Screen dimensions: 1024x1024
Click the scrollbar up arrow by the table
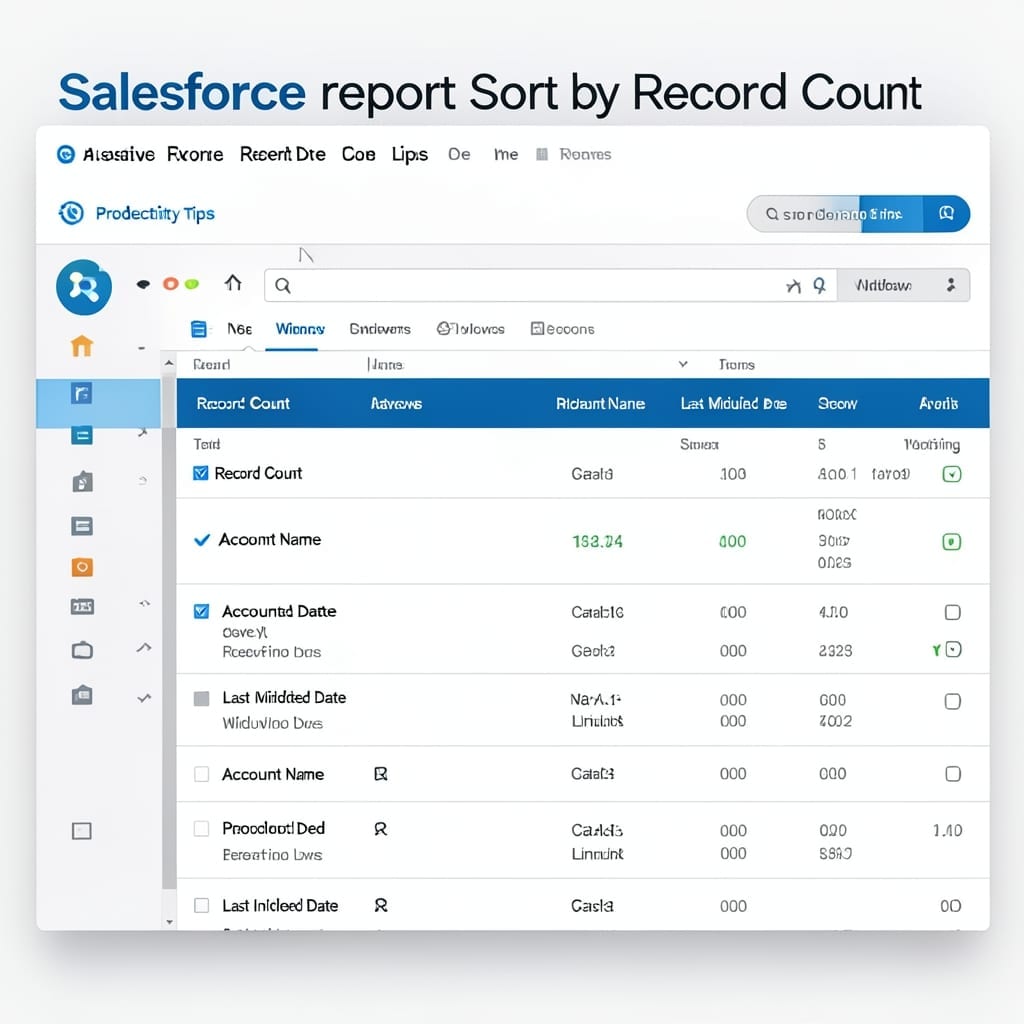(169, 363)
